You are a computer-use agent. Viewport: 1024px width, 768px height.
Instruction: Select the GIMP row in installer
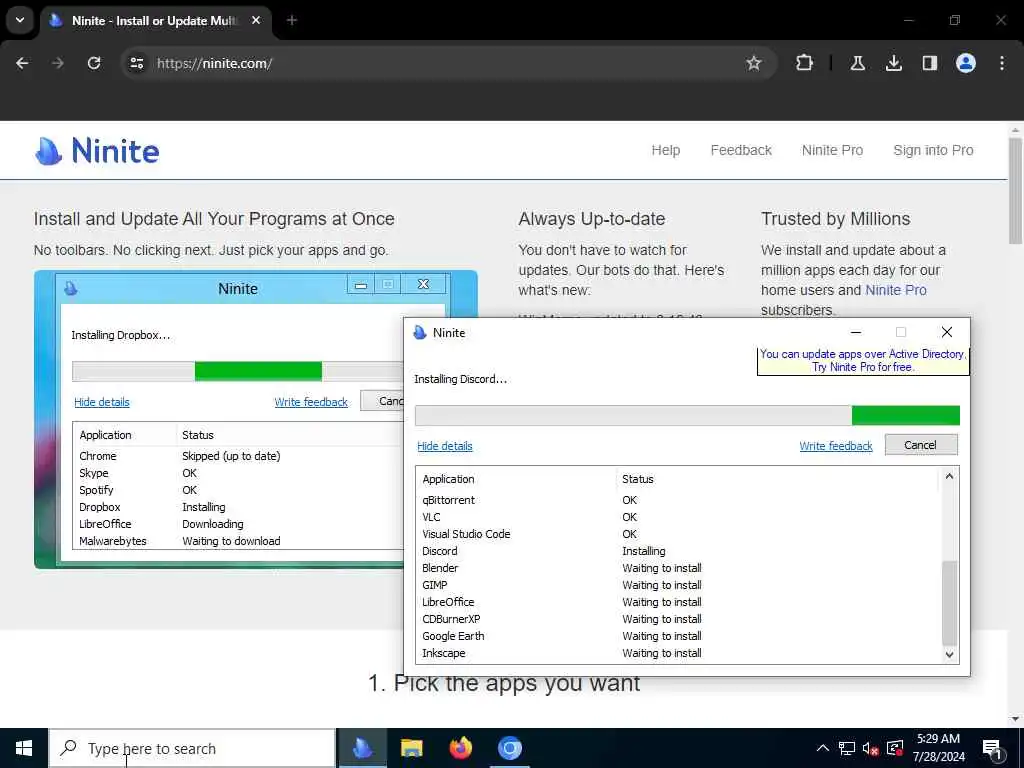pyautogui.click(x=679, y=585)
